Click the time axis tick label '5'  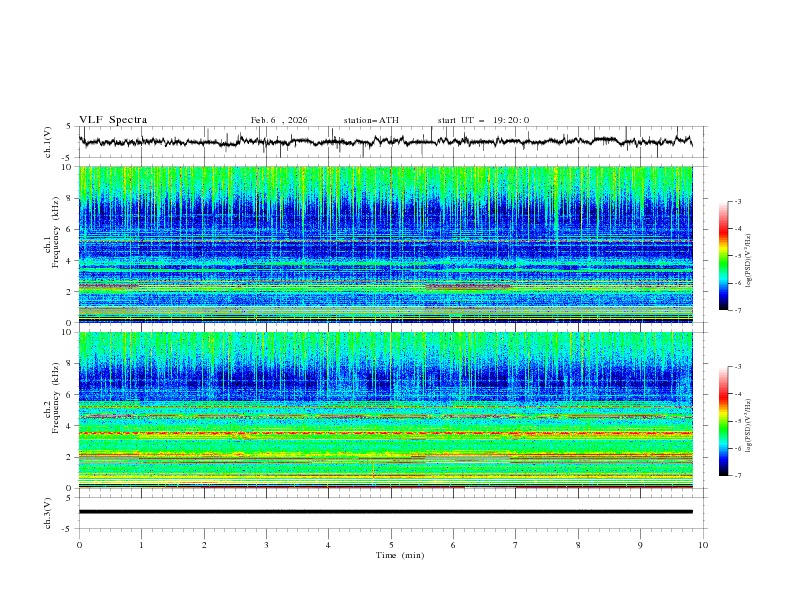pyautogui.click(x=391, y=545)
